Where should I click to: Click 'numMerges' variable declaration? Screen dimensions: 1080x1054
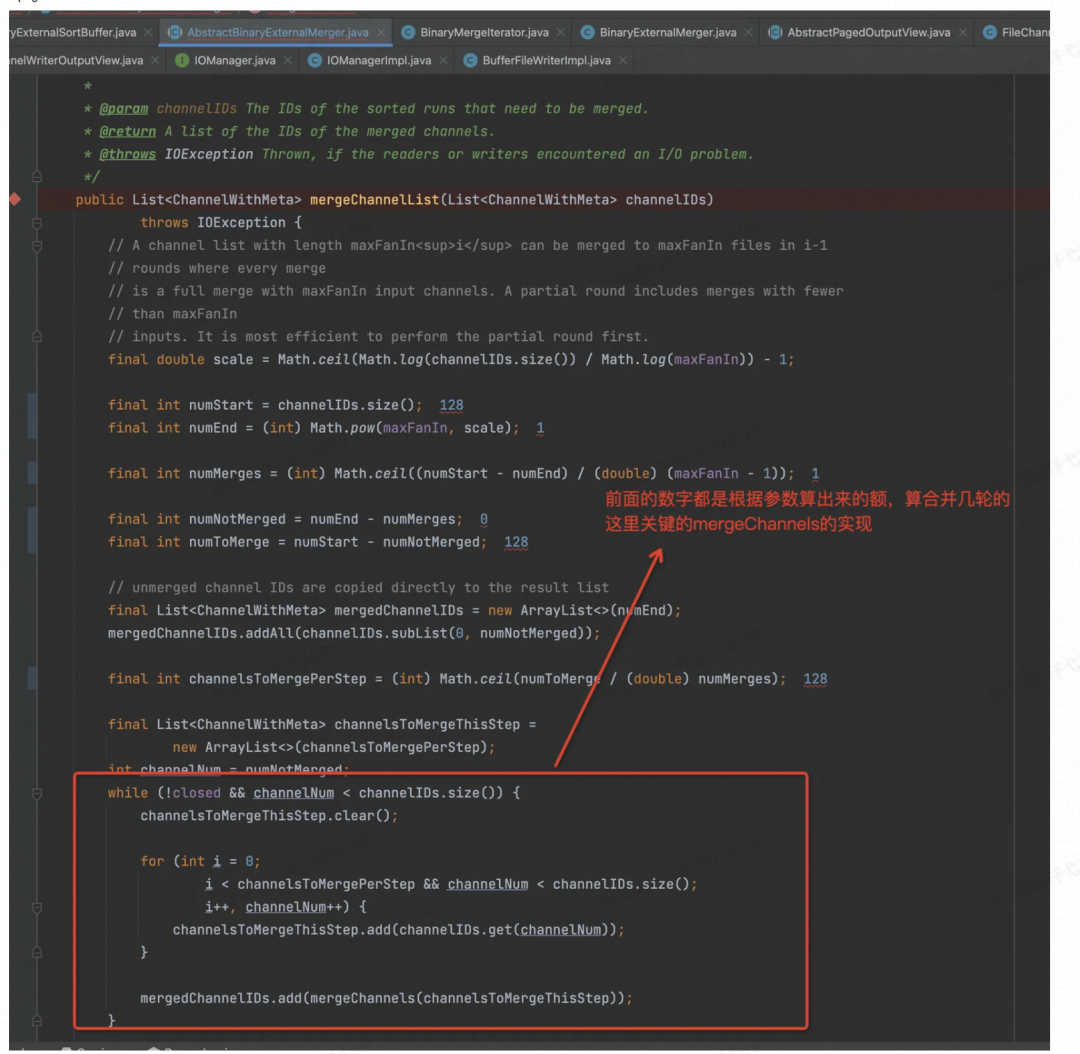coord(225,474)
